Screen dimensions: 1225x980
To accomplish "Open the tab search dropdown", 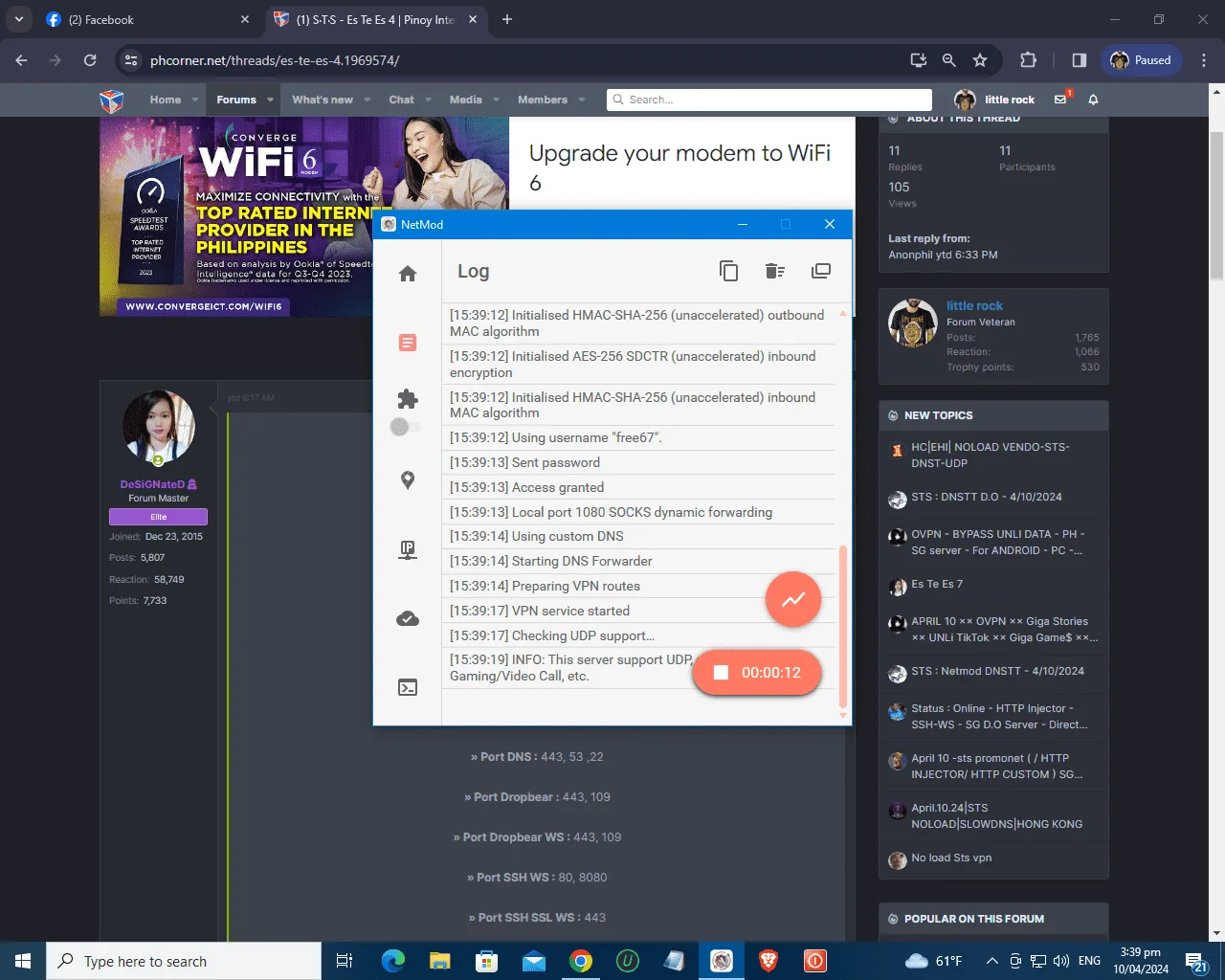I will pyautogui.click(x=19, y=19).
